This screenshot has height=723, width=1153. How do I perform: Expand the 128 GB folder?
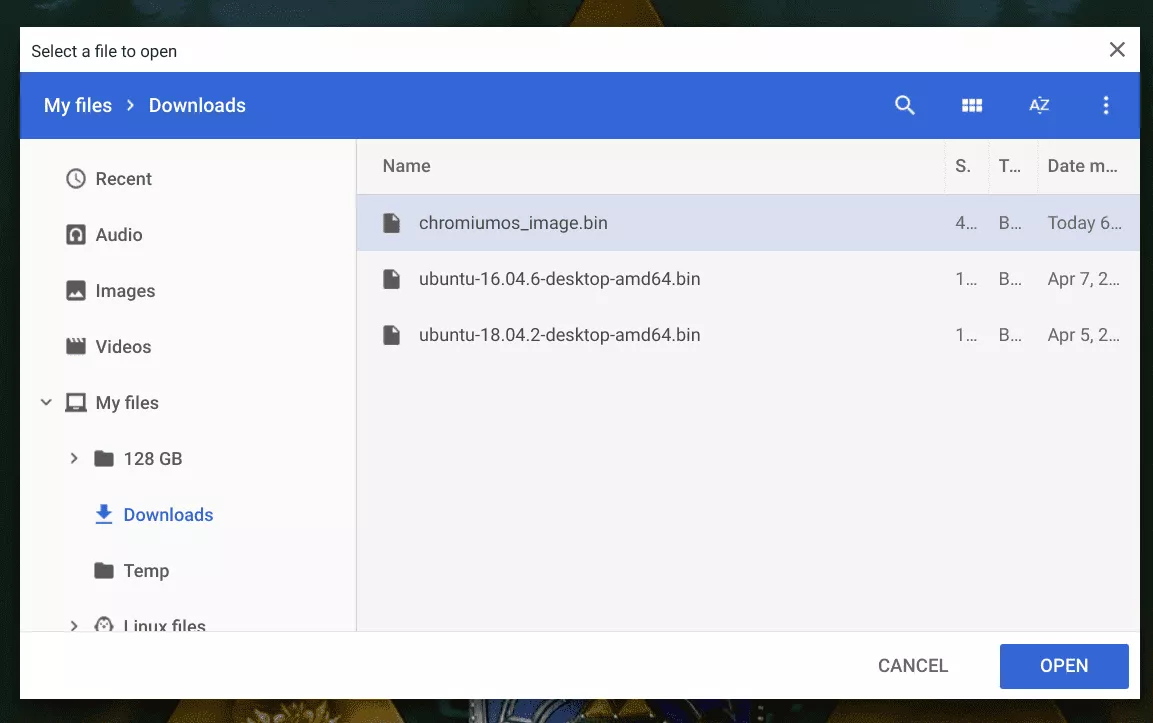pos(73,459)
